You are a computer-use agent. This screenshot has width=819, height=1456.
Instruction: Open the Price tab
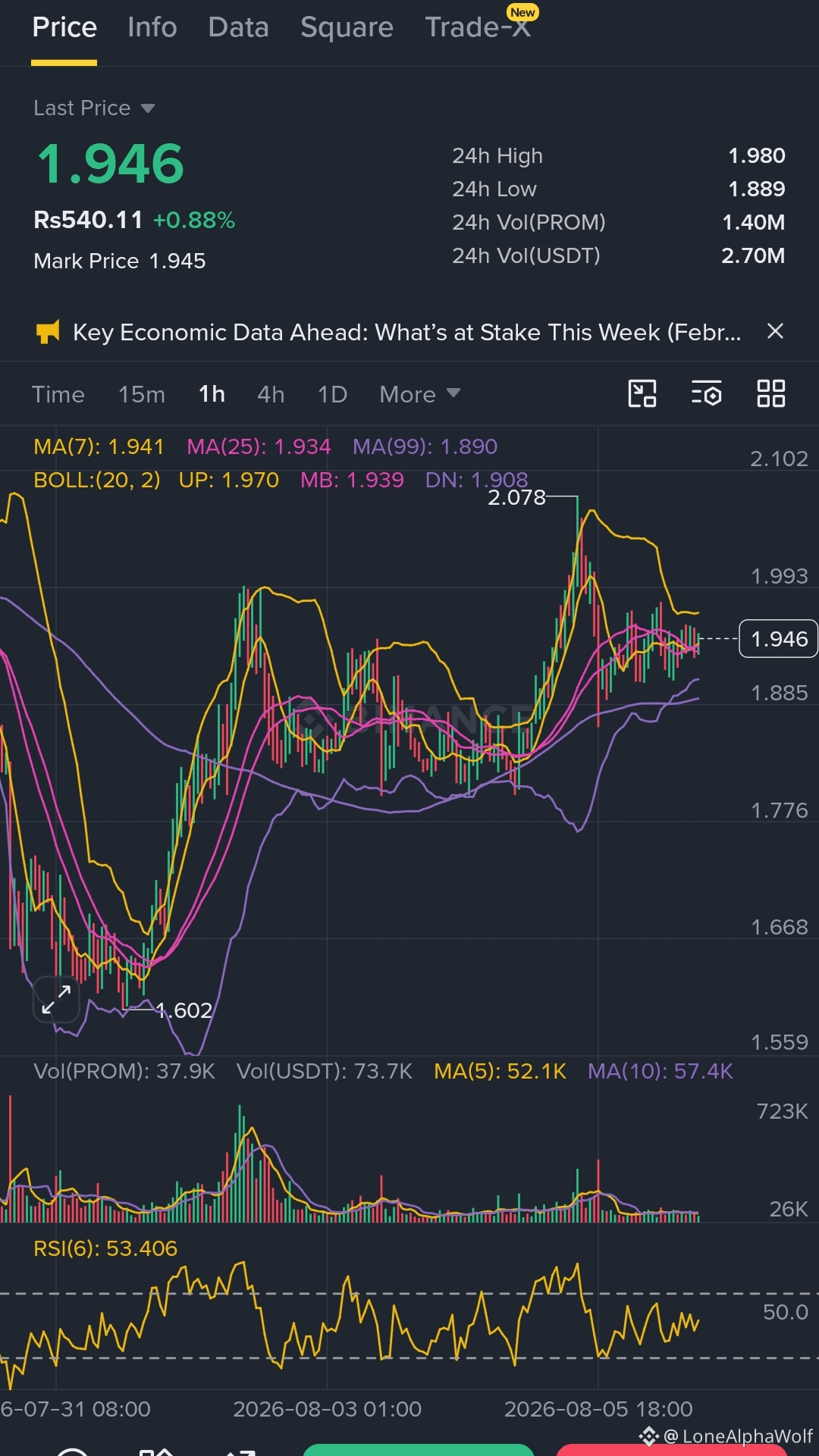click(64, 28)
